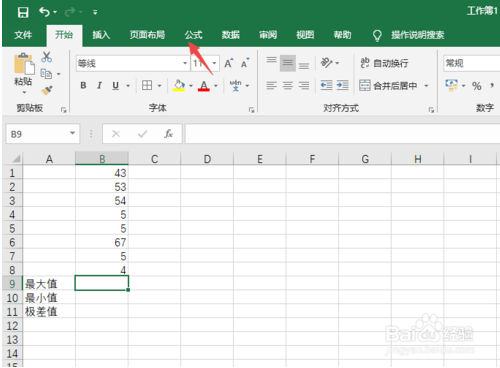Click the Bottom Align icon
Screen dimensions: 500x368
(x=304, y=65)
